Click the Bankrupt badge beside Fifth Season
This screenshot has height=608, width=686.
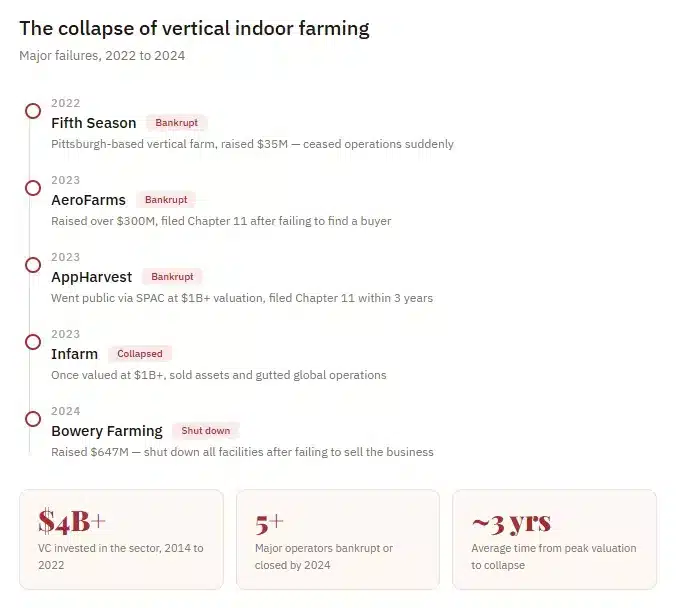tap(176, 123)
